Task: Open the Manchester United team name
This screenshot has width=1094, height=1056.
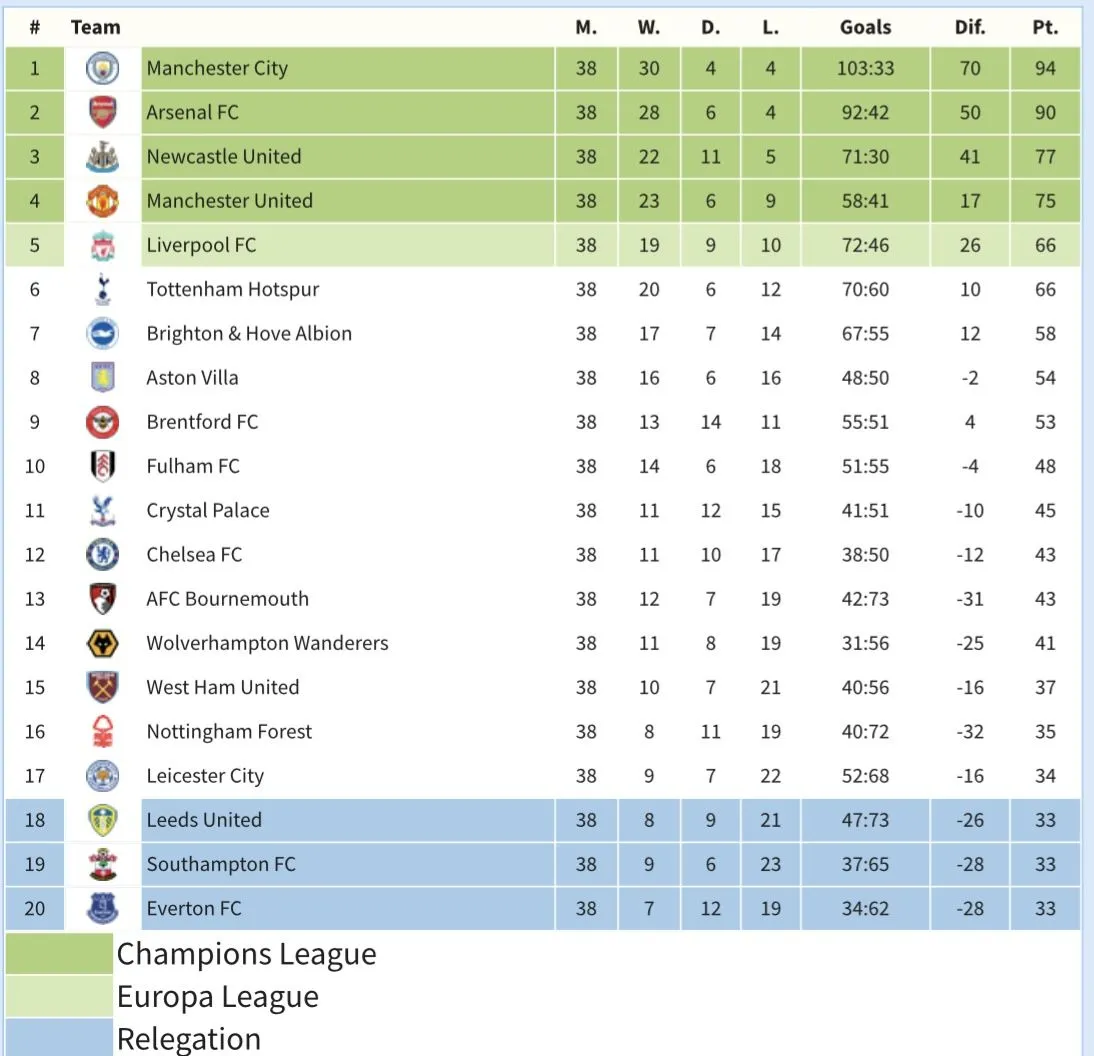Action: pyautogui.click(x=229, y=201)
